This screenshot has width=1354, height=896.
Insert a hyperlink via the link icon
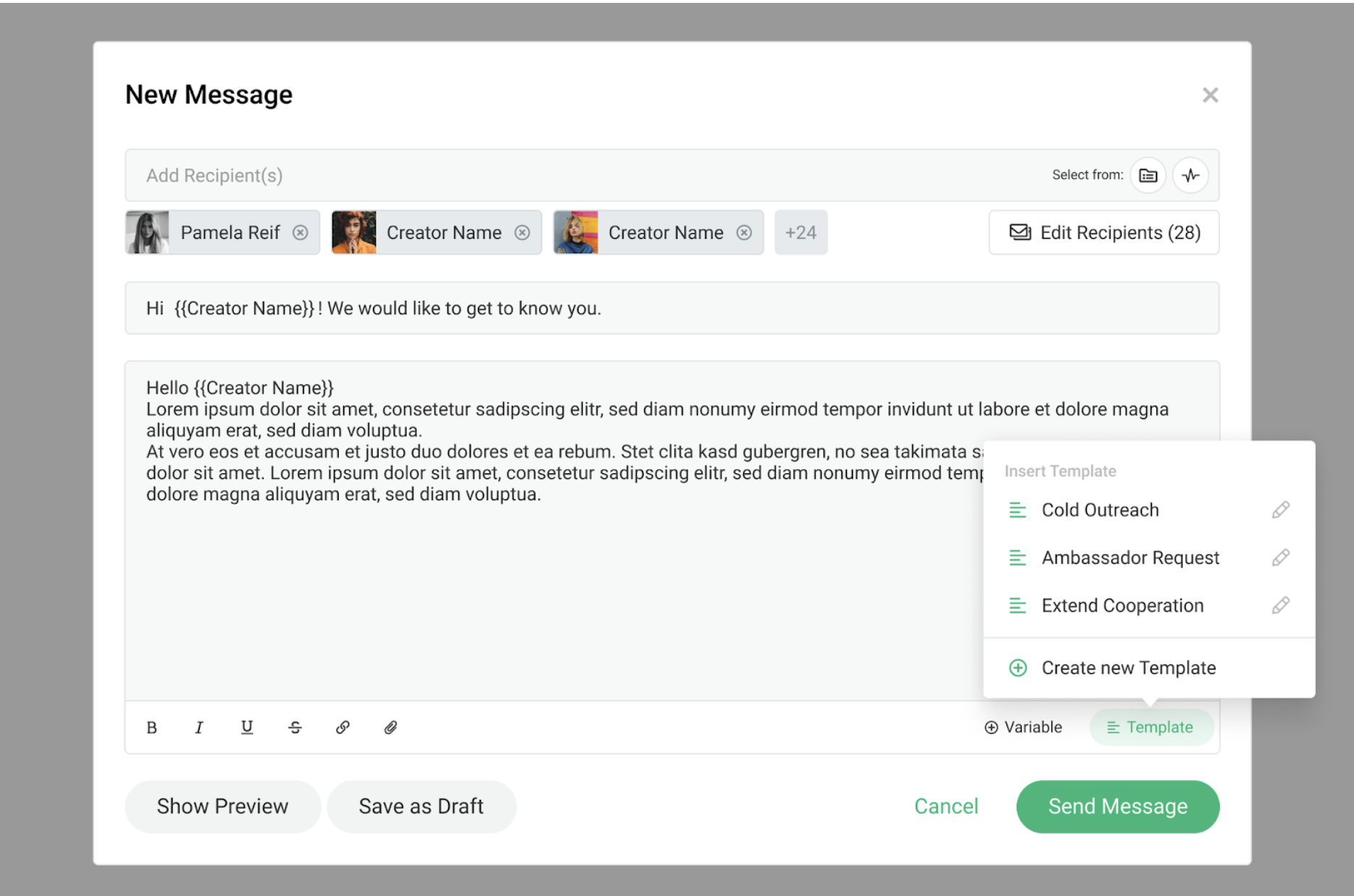[342, 727]
